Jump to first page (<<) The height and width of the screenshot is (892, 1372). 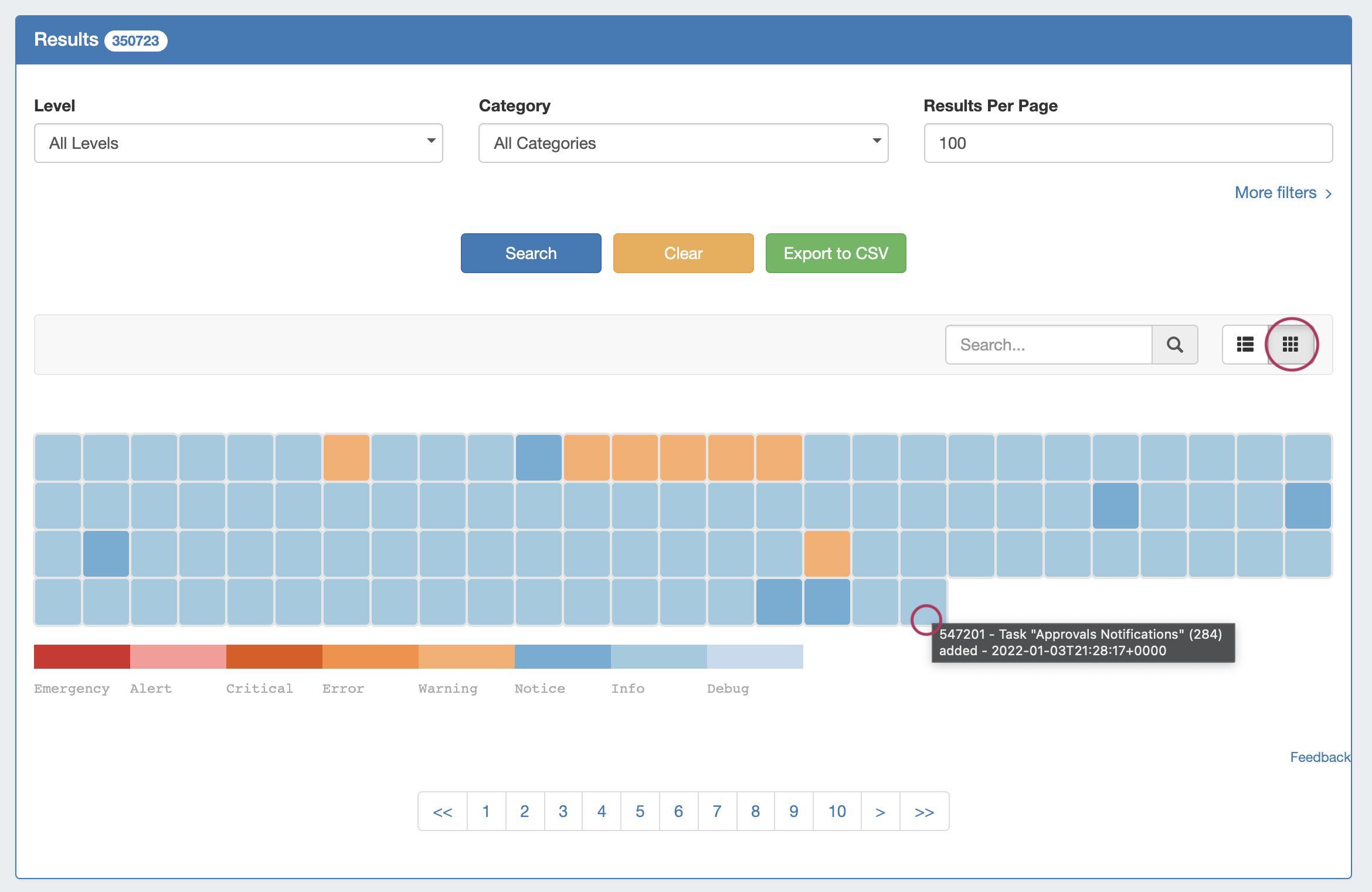click(x=443, y=811)
